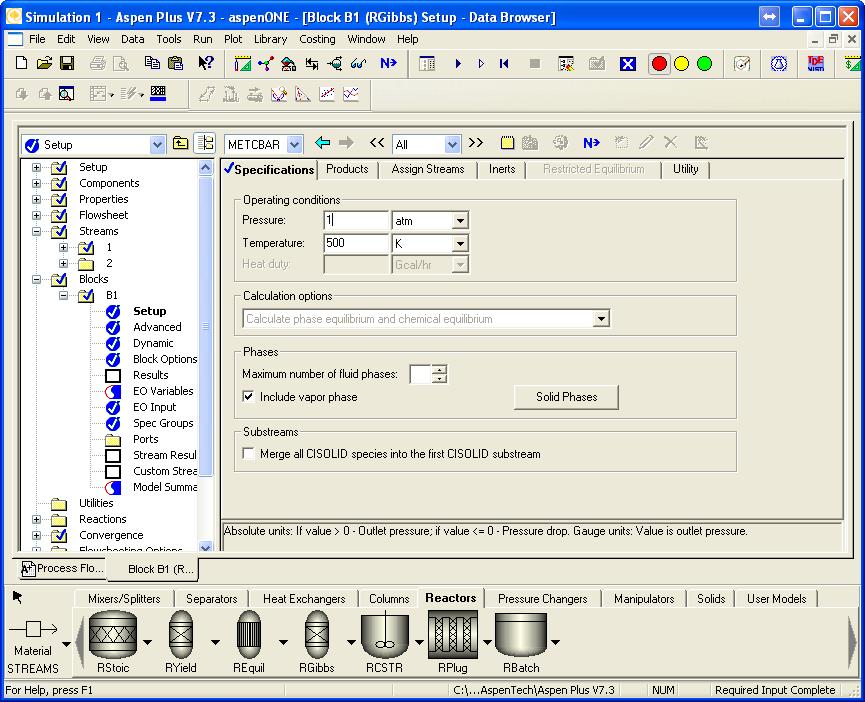The image size is (865, 702).
Task: Switch to Process Flowsheet window tab
Action: click(62, 569)
